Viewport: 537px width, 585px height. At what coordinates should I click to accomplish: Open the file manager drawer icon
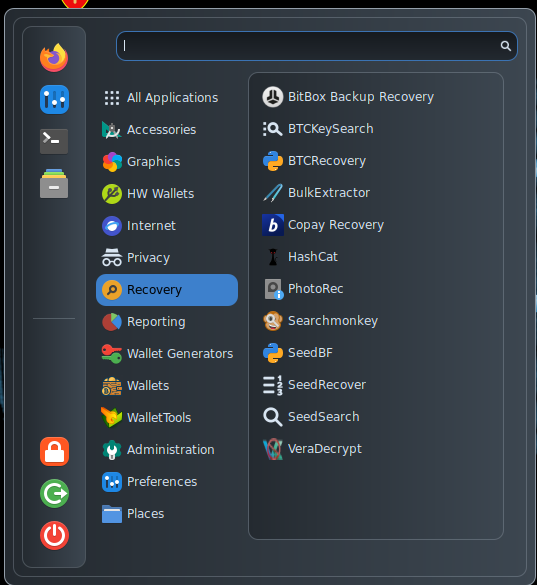pos(54,184)
